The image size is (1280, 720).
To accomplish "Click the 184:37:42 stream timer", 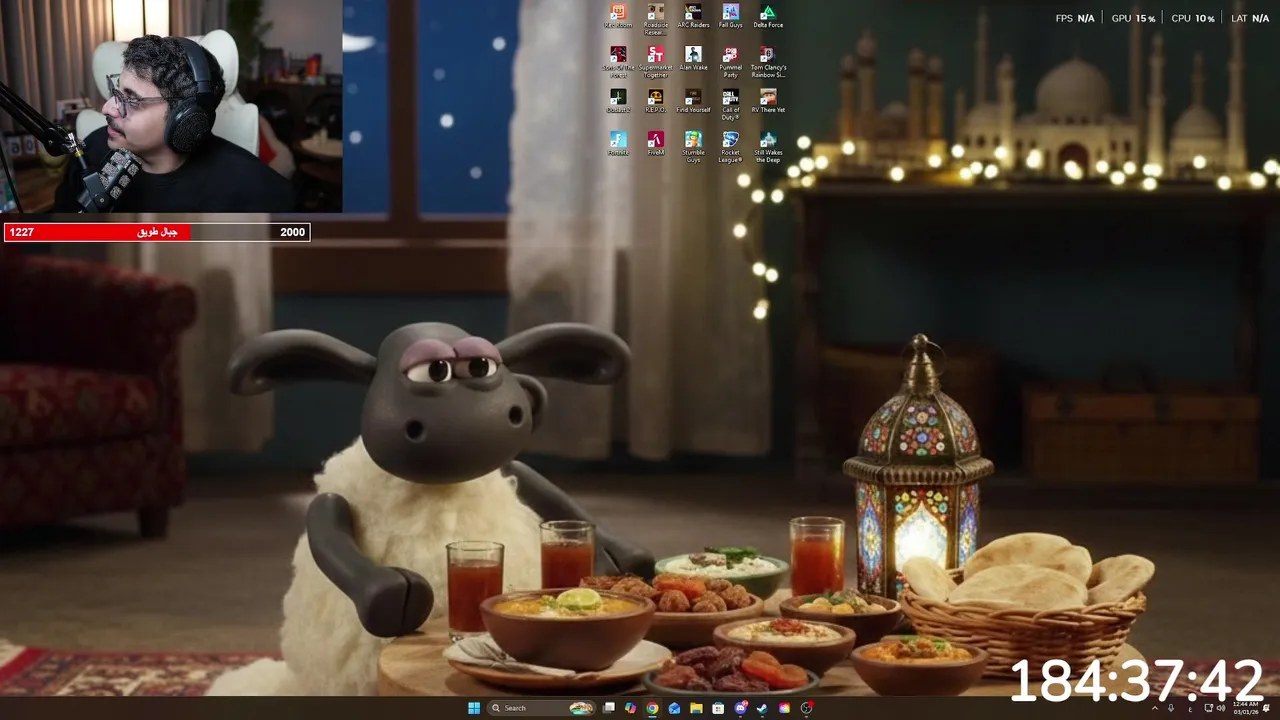I will (1137, 681).
